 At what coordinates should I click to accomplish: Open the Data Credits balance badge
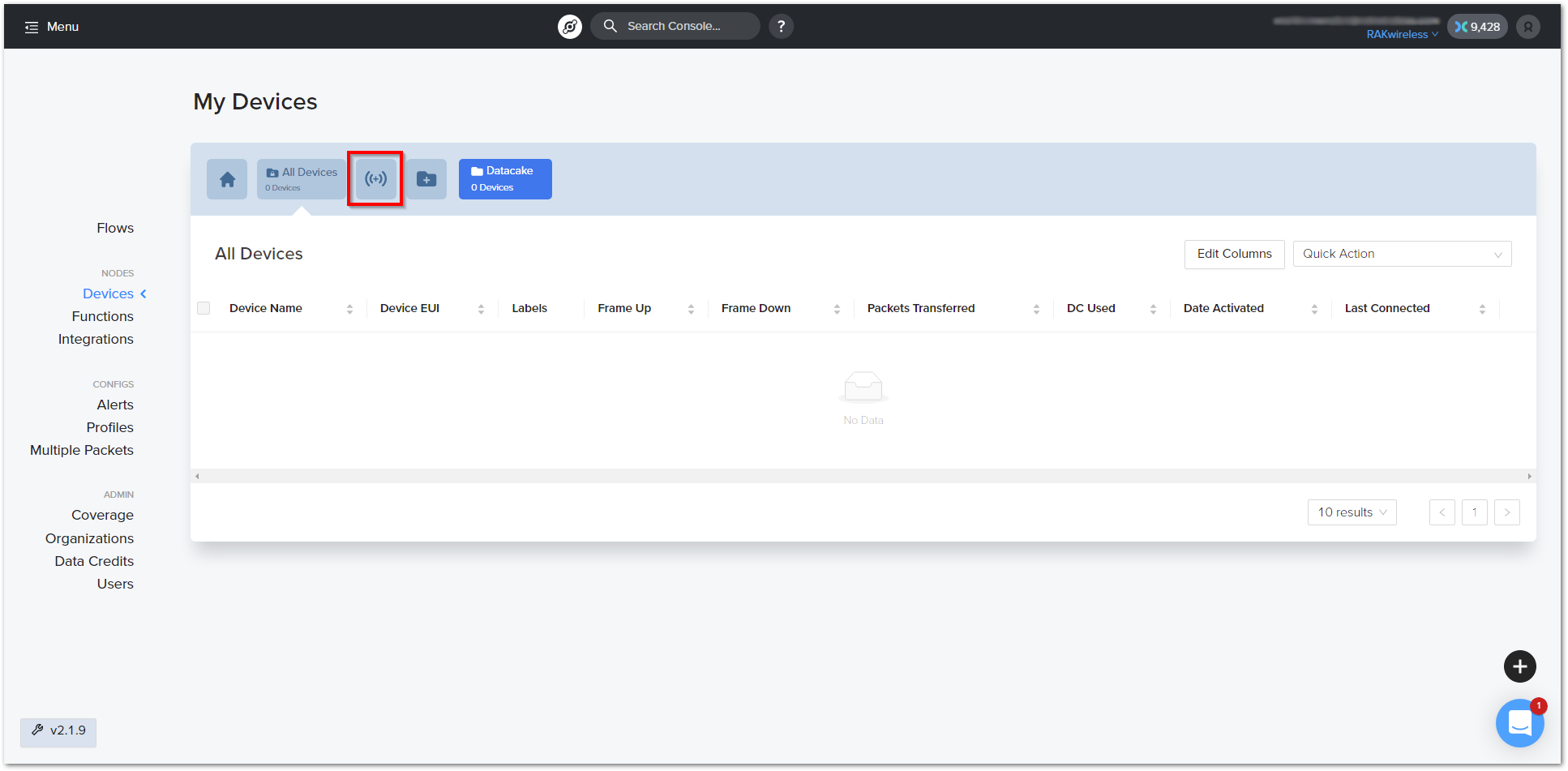tap(1476, 27)
